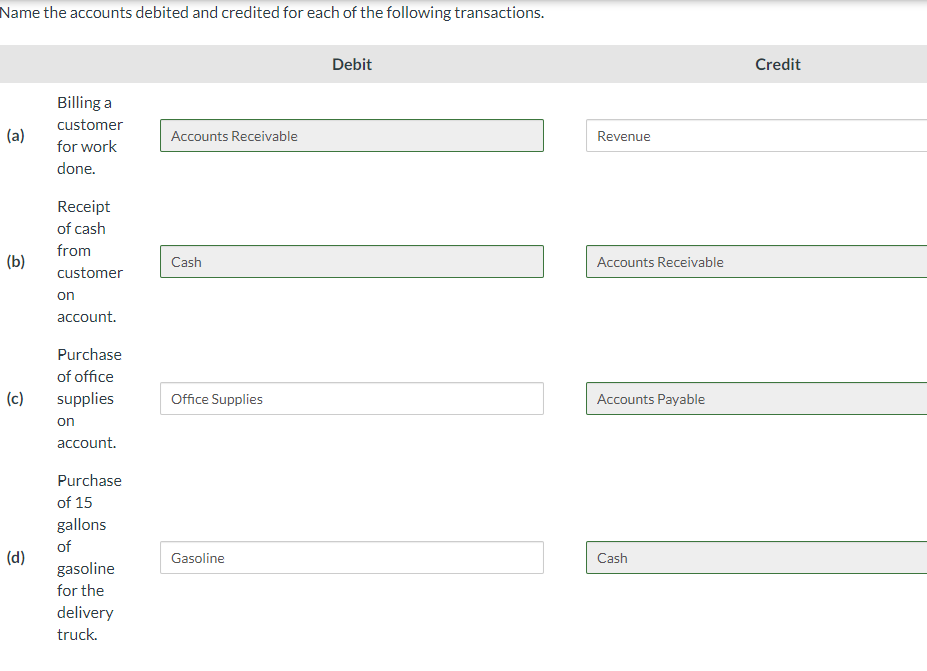Viewport: 927px width, 671px height.
Task: Click the Gasoline debit field
Action: pyautogui.click(x=352, y=557)
